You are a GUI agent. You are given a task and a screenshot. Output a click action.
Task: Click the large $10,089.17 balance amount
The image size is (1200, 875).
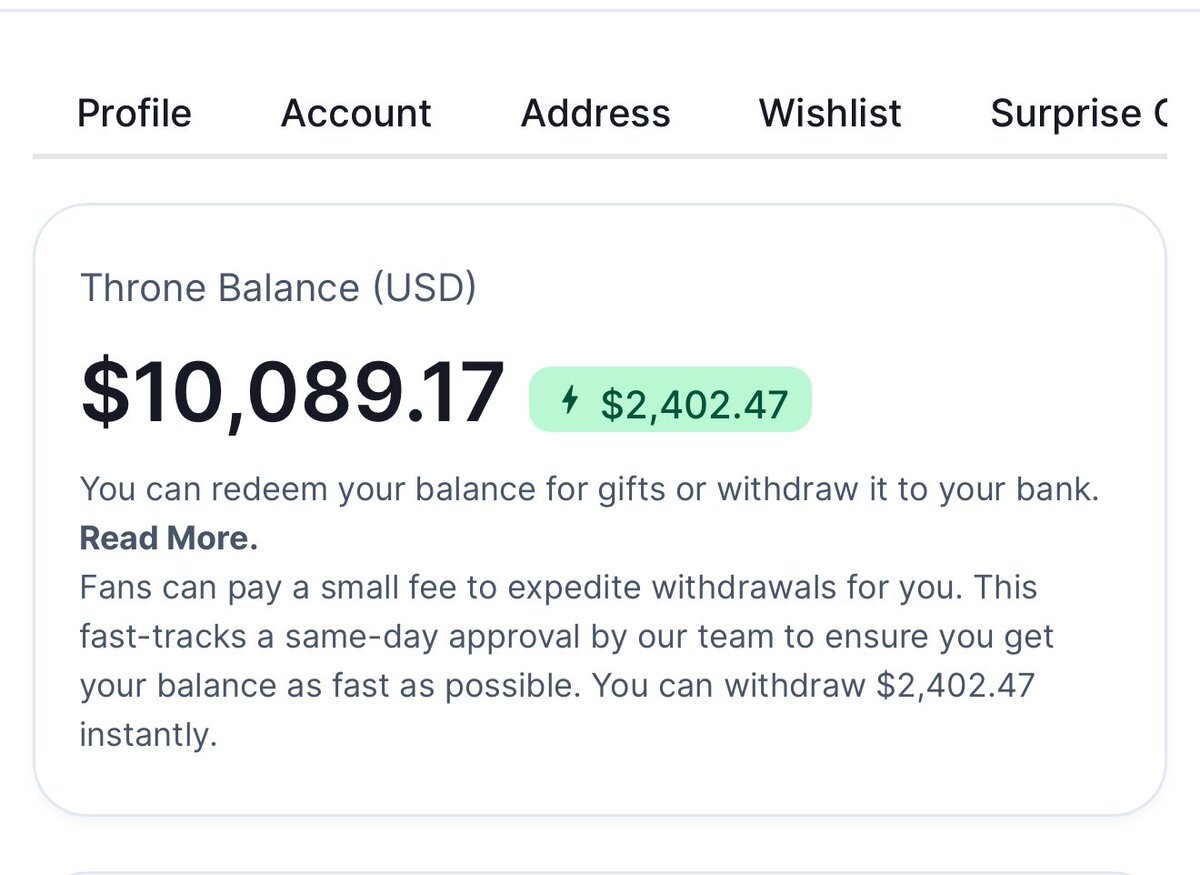(x=292, y=392)
